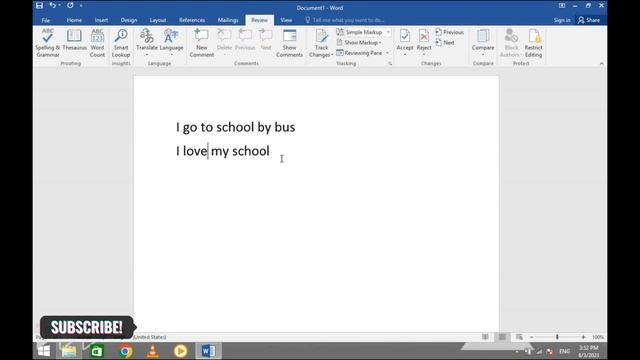Click zoom in plus button

coord(583,337)
